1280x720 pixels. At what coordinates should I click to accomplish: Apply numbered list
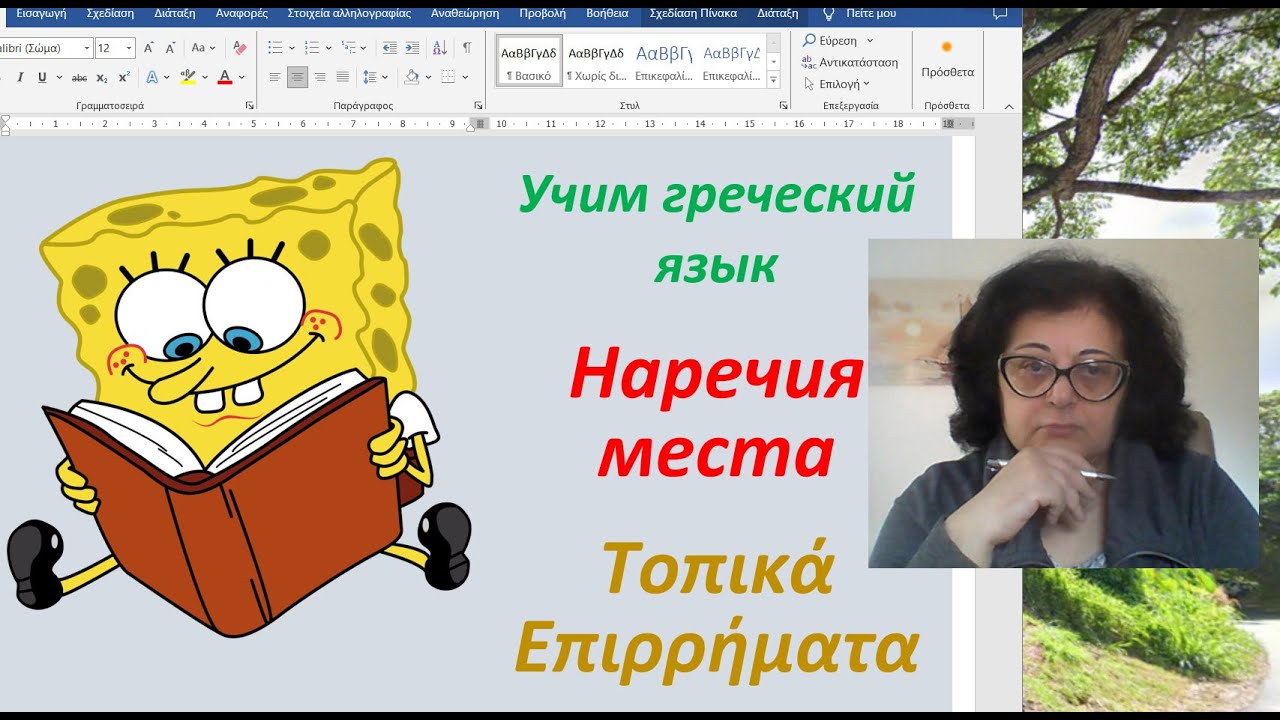pyautogui.click(x=312, y=48)
